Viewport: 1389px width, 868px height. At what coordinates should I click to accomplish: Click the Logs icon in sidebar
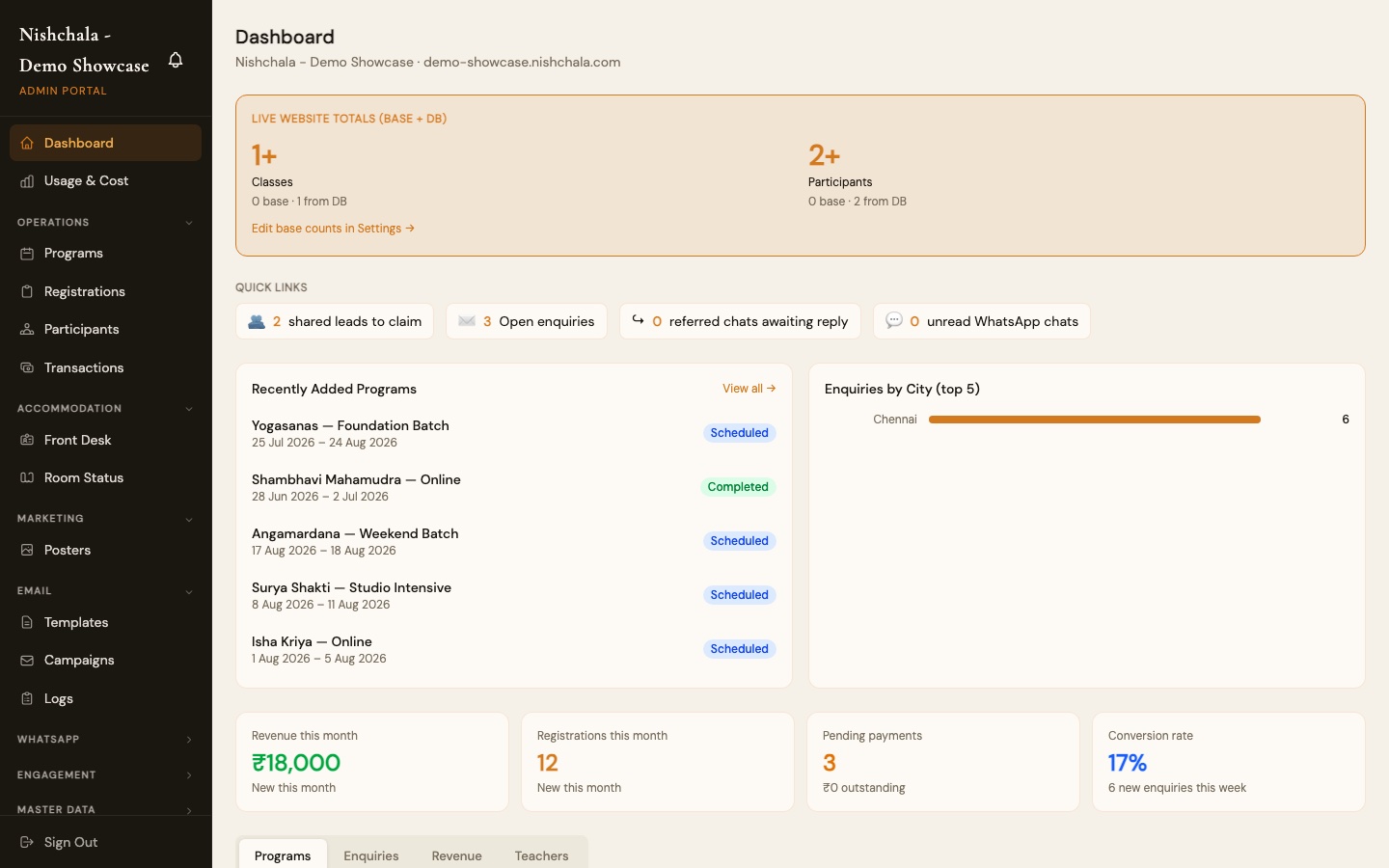pos(27,698)
